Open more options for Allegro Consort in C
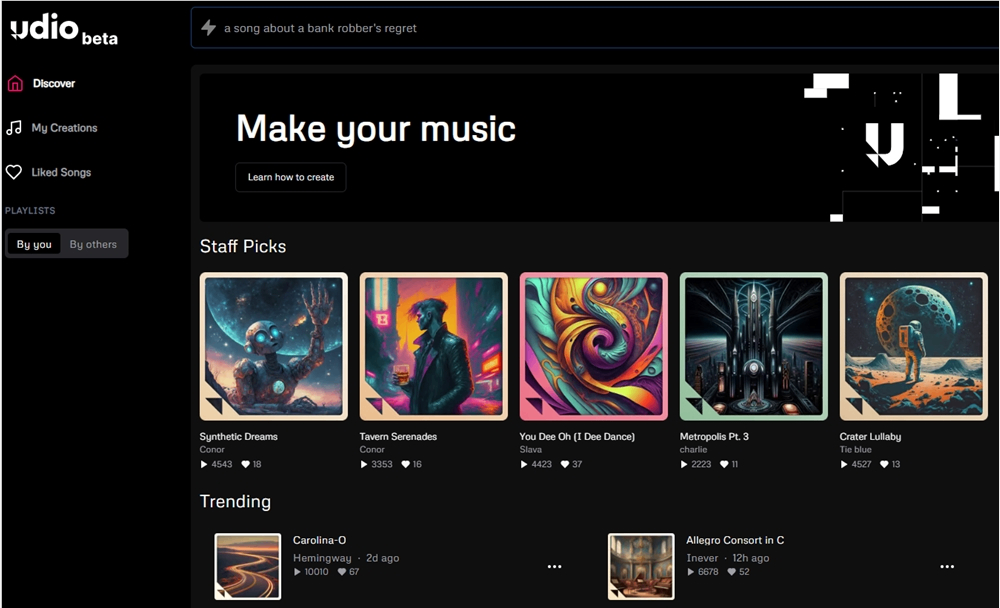The image size is (1000, 608). [946, 567]
